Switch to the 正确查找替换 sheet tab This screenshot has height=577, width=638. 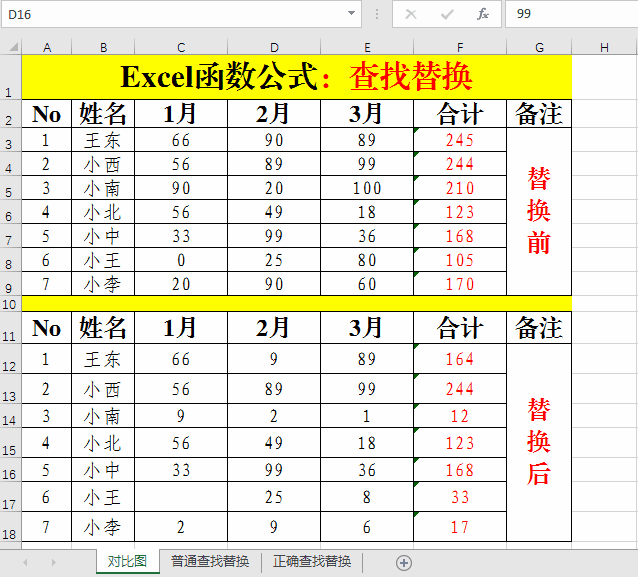coord(312,562)
